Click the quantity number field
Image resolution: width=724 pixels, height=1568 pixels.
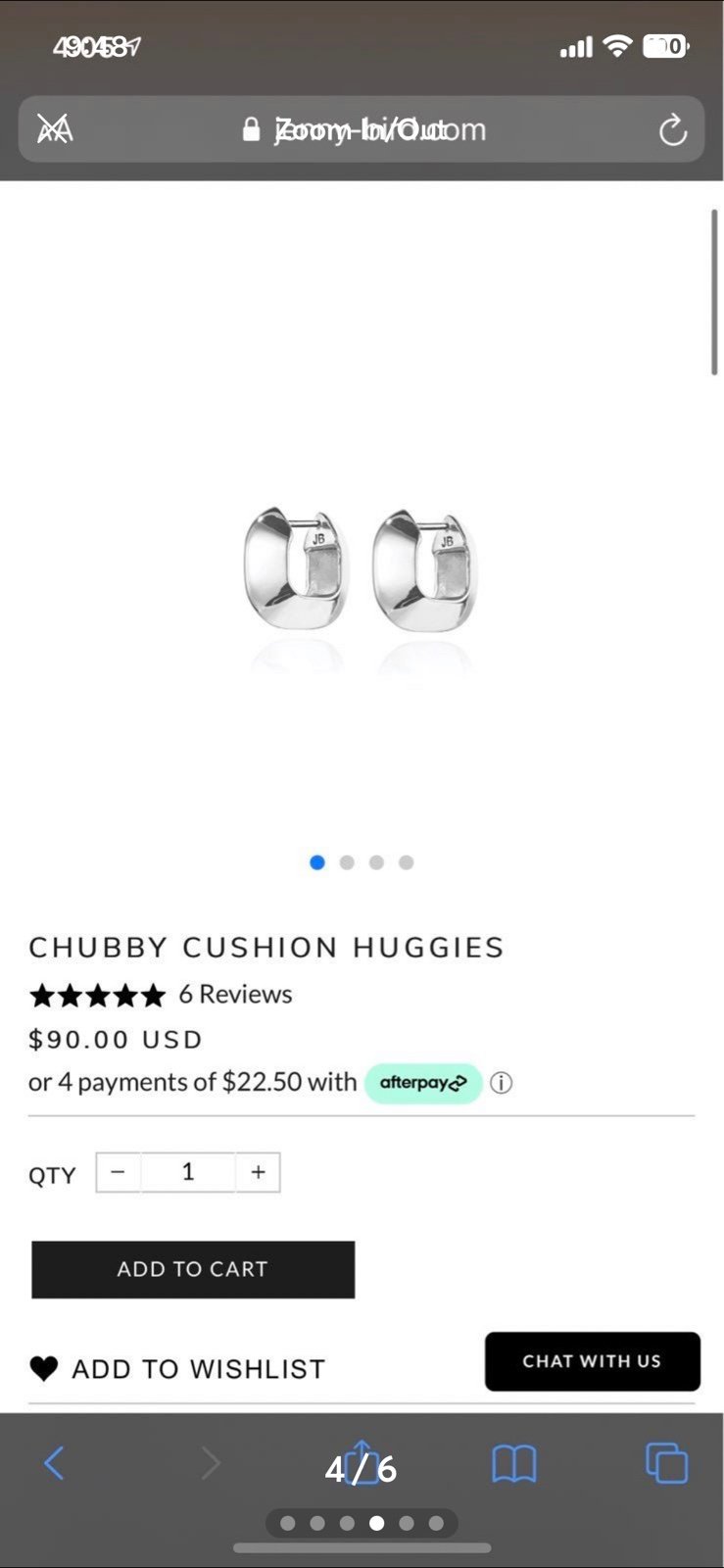(188, 1172)
